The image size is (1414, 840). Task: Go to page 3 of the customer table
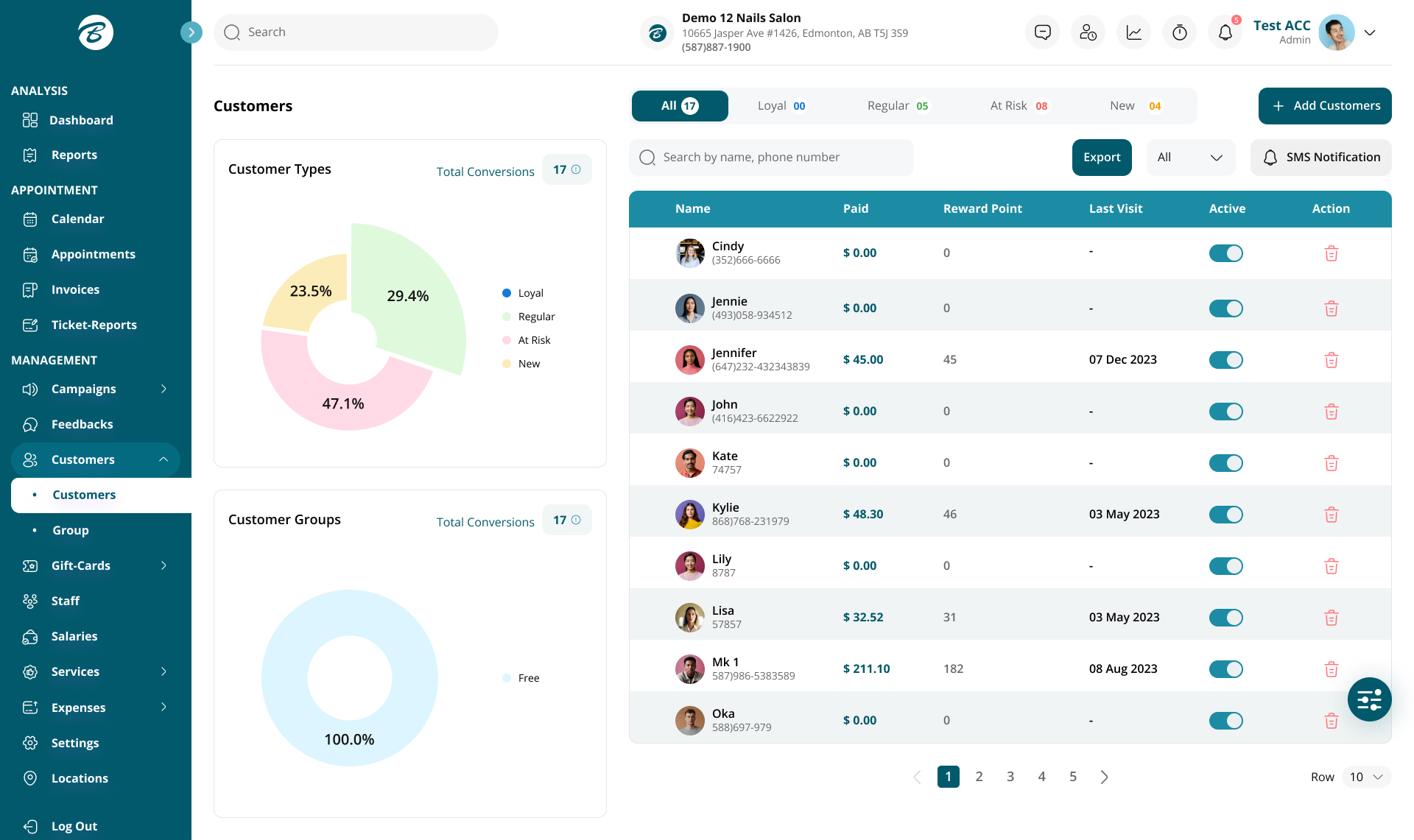pyautogui.click(x=1010, y=776)
